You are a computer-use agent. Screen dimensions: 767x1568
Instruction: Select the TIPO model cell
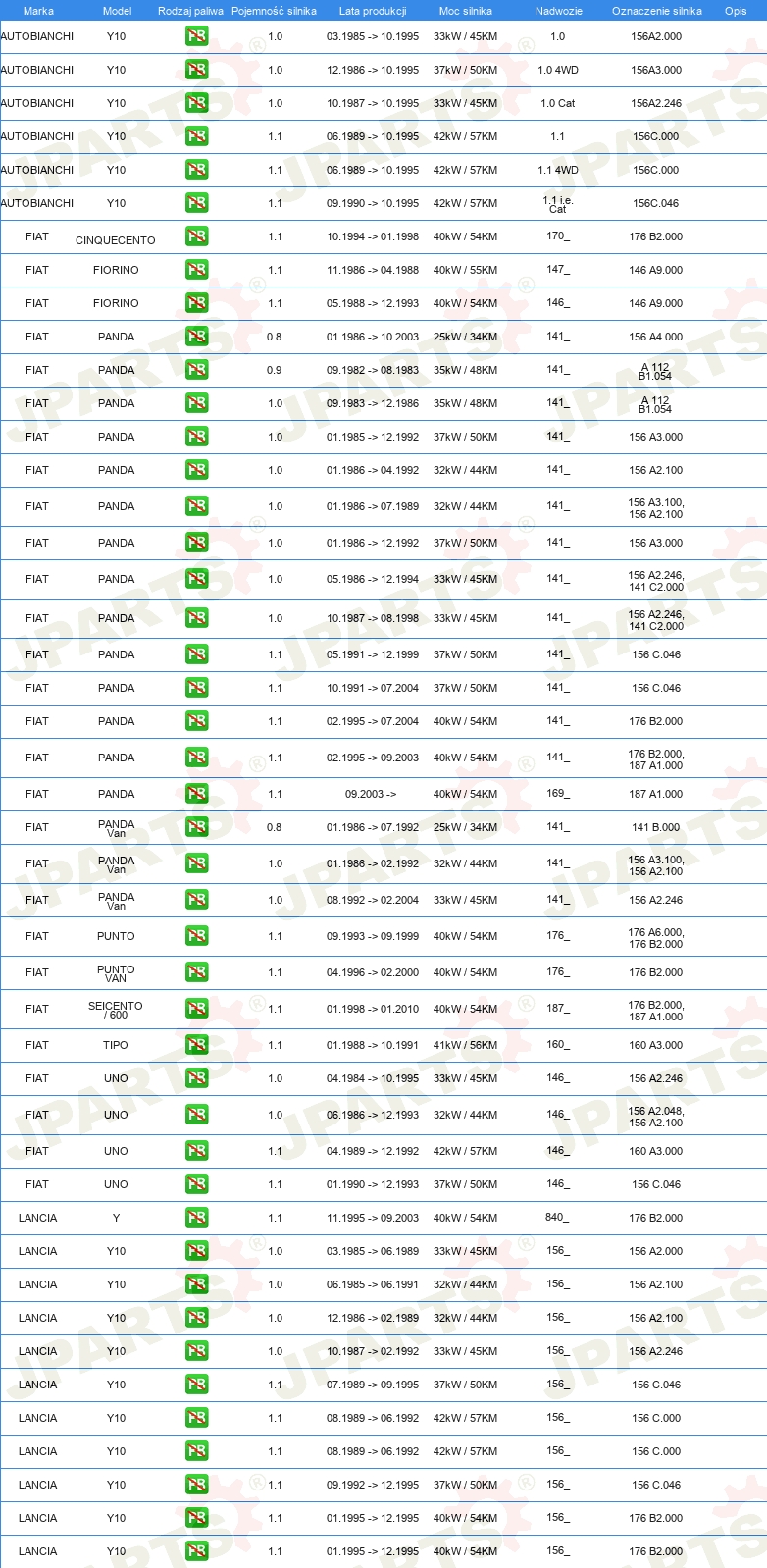116,1045
